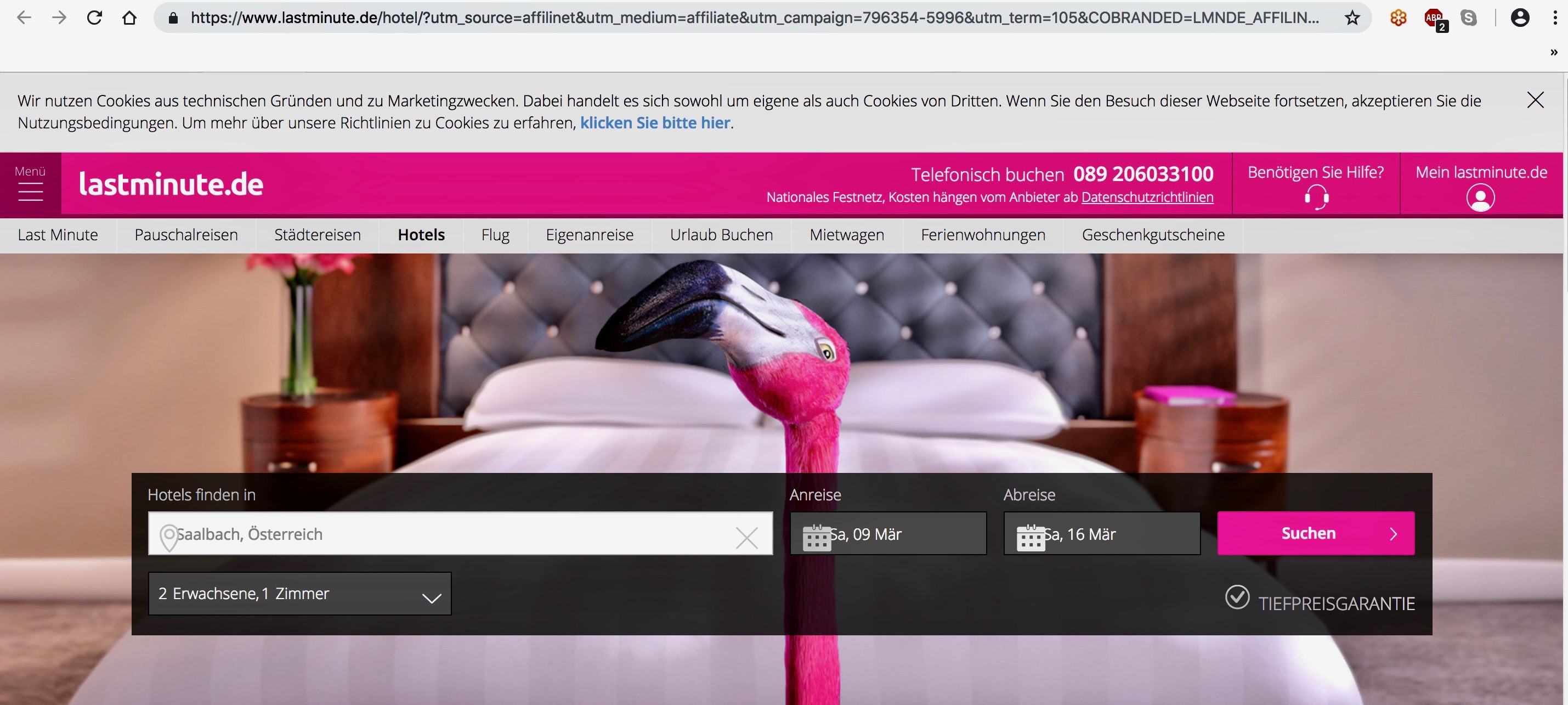Reload the current page

point(94,18)
